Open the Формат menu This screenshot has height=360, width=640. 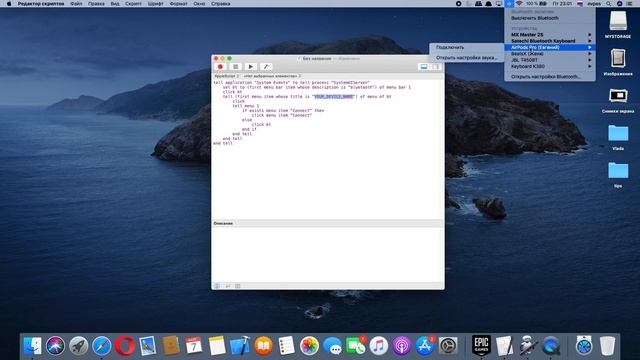pos(178,4)
